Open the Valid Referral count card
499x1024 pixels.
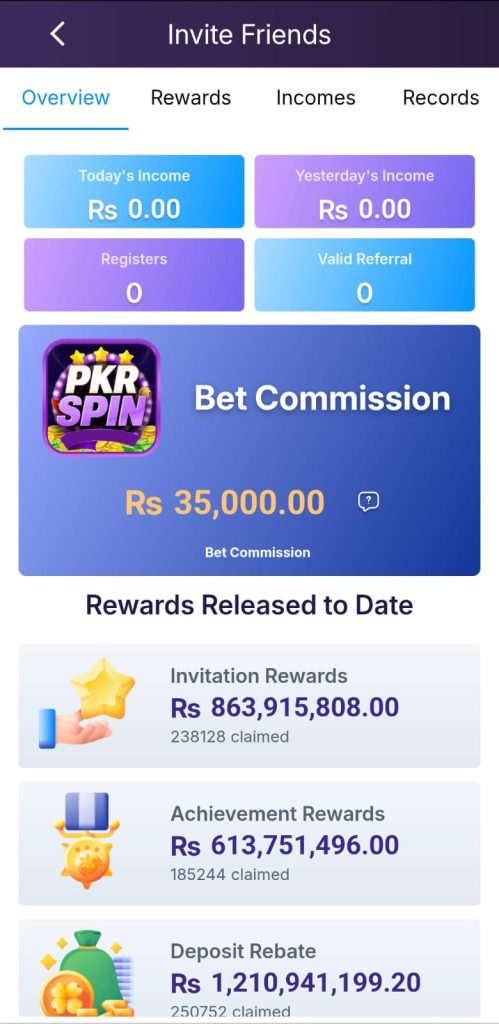[x=364, y=275]
